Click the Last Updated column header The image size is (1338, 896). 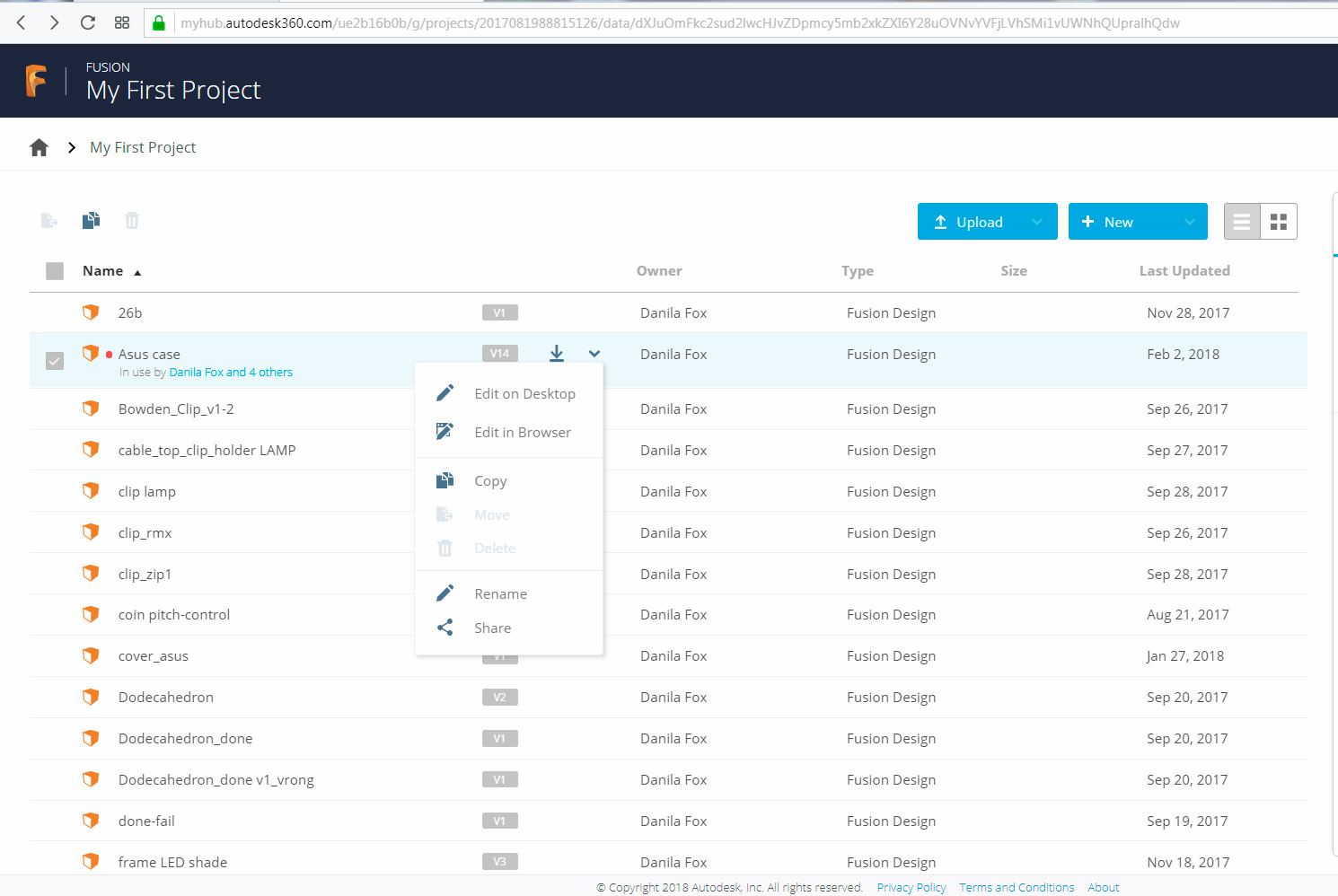(x=1184, y=271)
